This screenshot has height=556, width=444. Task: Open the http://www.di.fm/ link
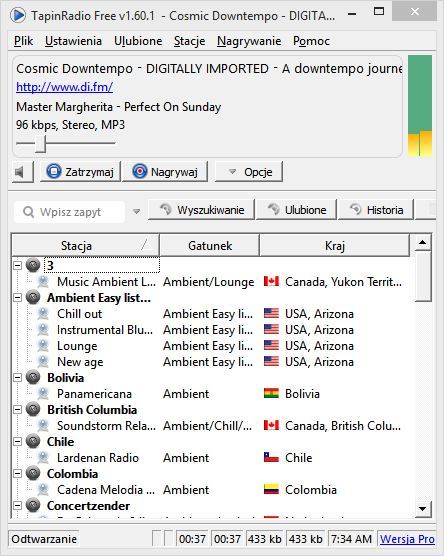tap(65, 87)
